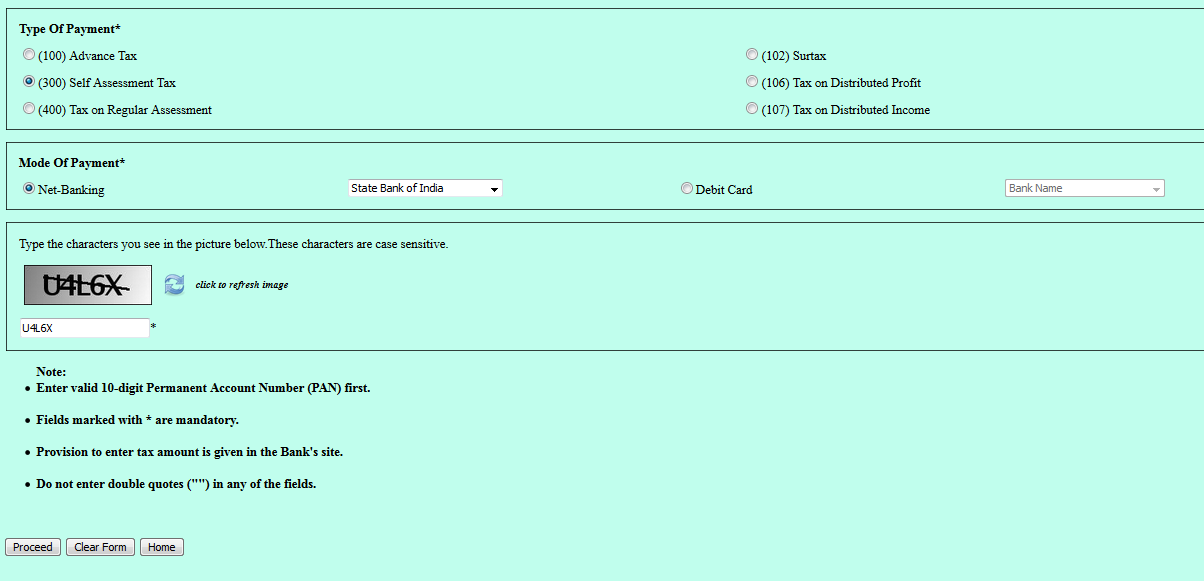Select (300) Self Assessment Tax option
1204x581 pixels.
[x=29, y=82]
